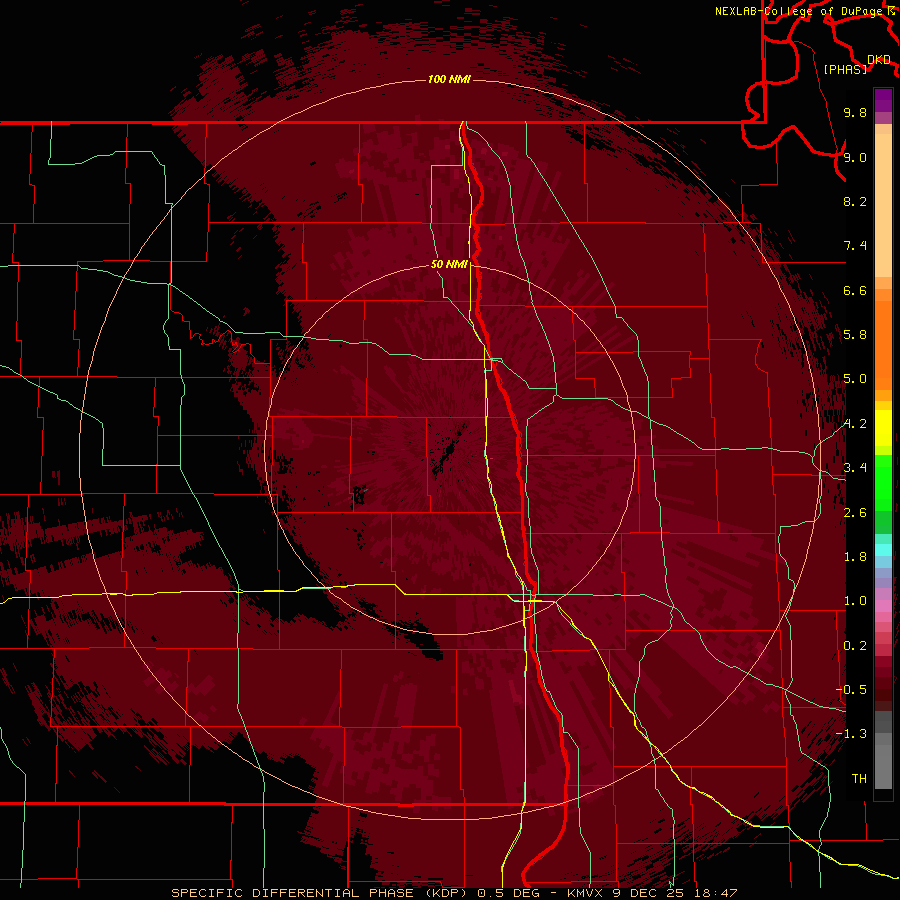This screenshot has width=900, height=900.
Task: Click the -1.3 scale label
Action: (851, 734)
